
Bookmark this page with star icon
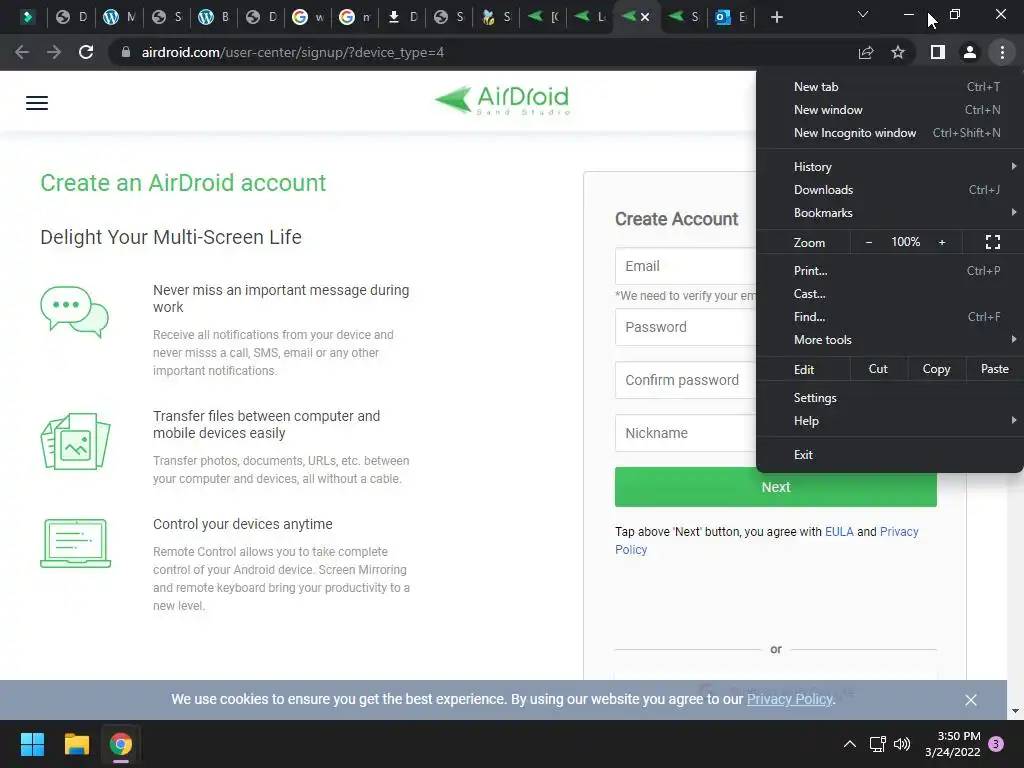tap(898, 52)
